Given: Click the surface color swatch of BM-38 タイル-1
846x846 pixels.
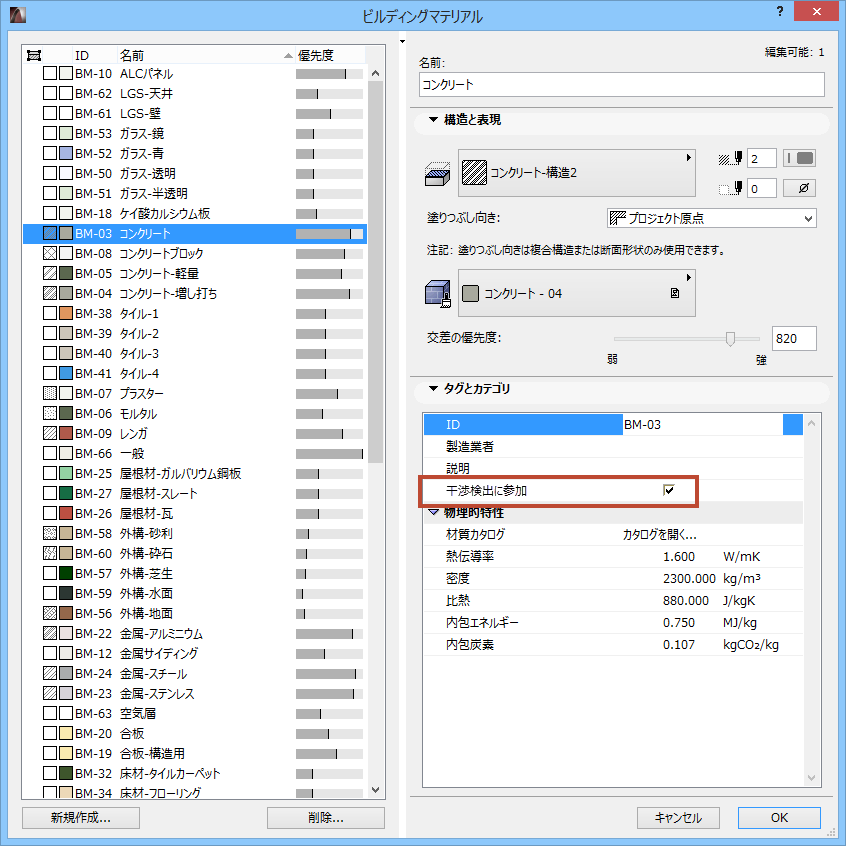Looking at the screenshot, I should (x=66, y=313).
